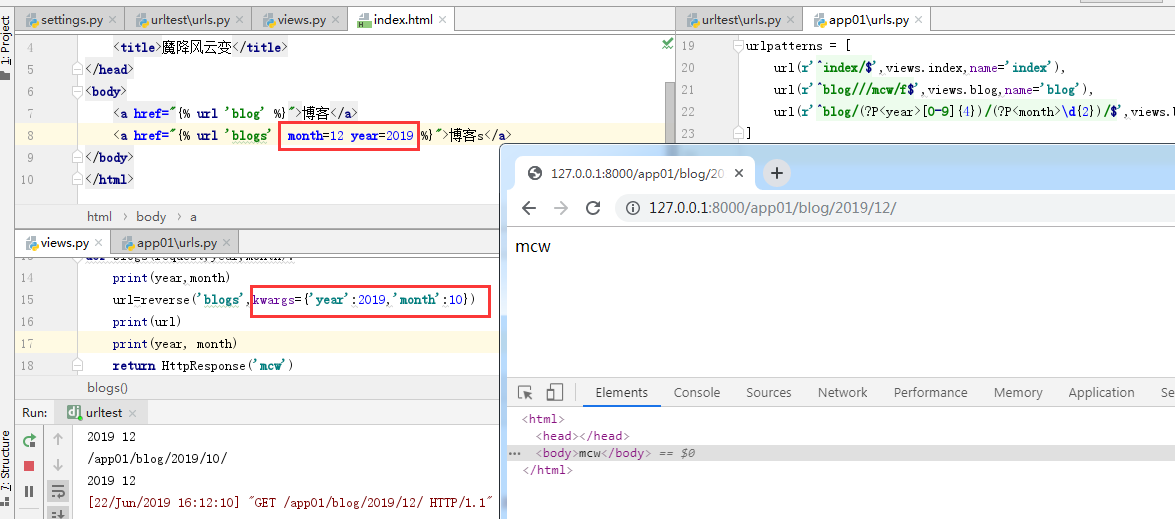1175x519 pixels.
Task: Close the 127.0.0.1:8000 browser tab
Action: [x=739, y=174]
